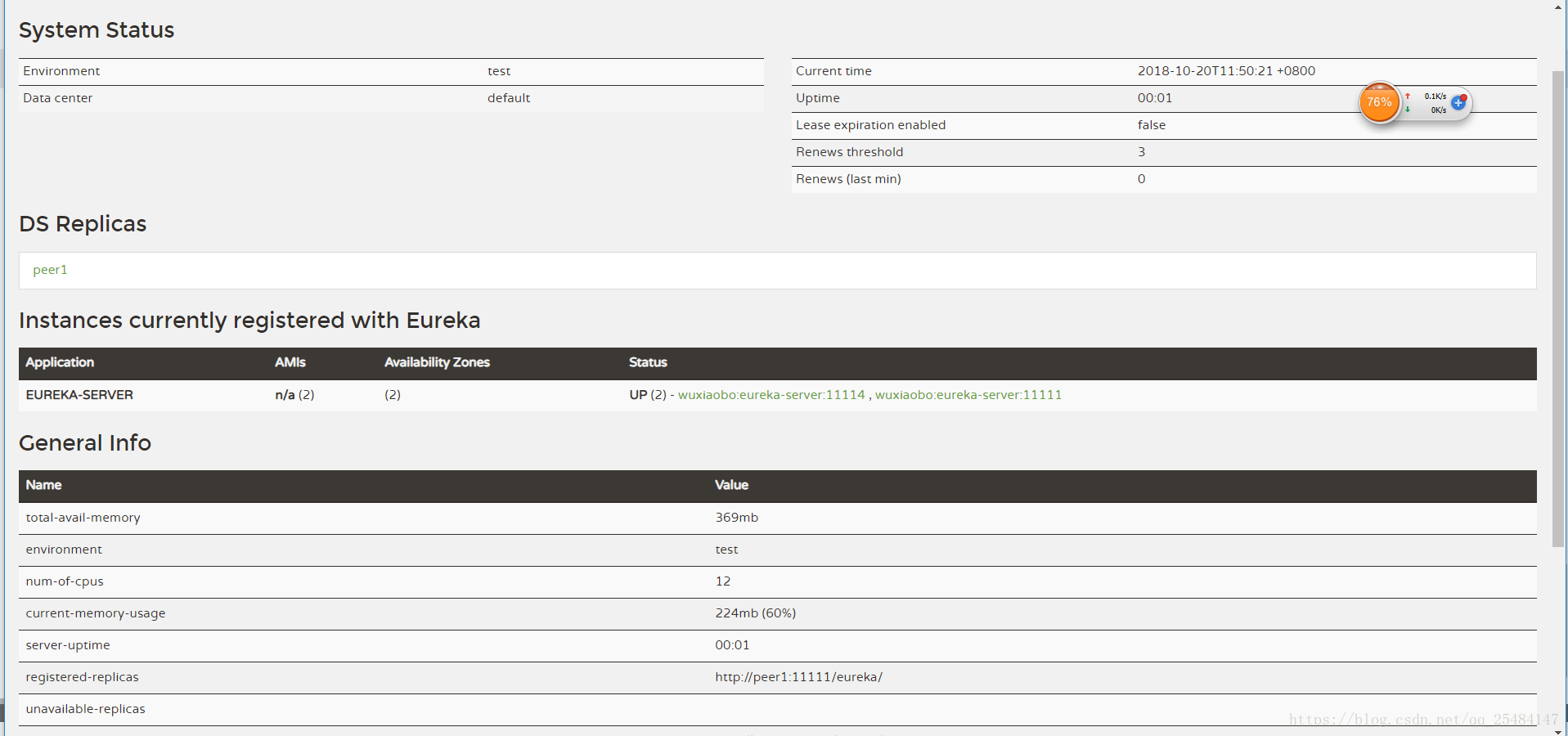Image resolution: width=1568 pixels, height=736 pixels.
Task: Open the peer1 replica link
Action: point(50,270)
